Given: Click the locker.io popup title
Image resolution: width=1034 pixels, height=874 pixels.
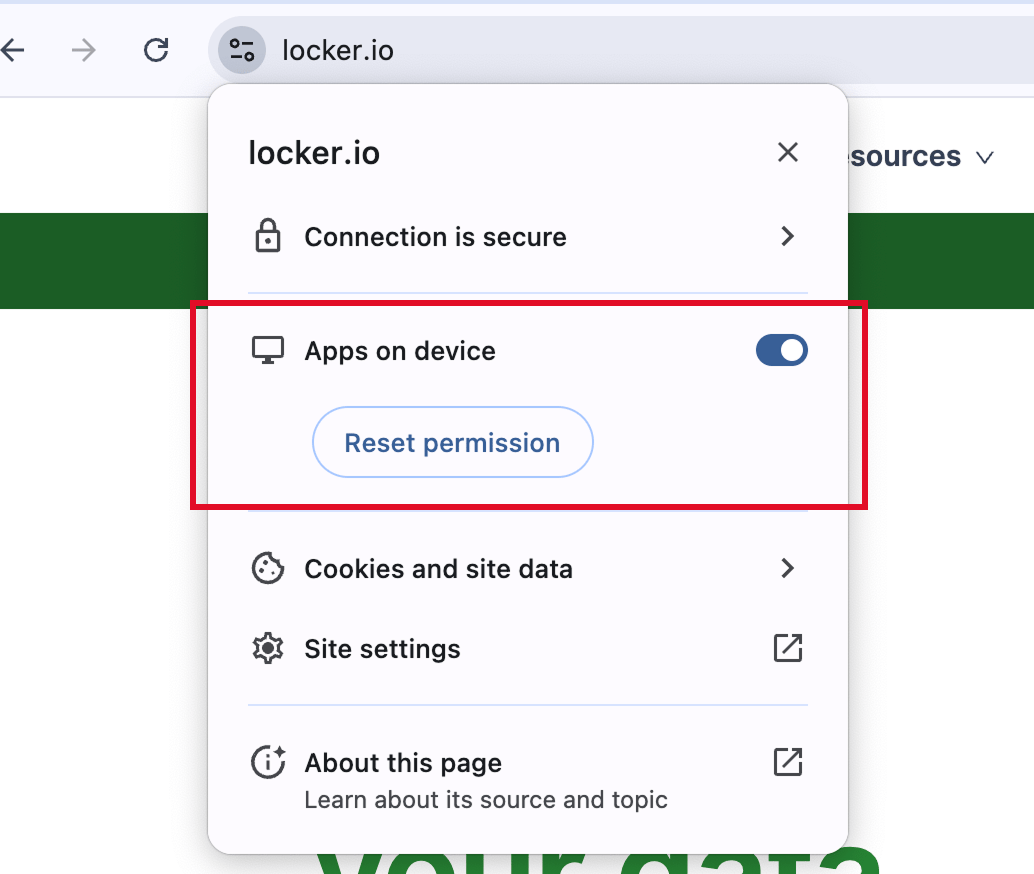Looking at the screenshot, I should coord(314,153).
